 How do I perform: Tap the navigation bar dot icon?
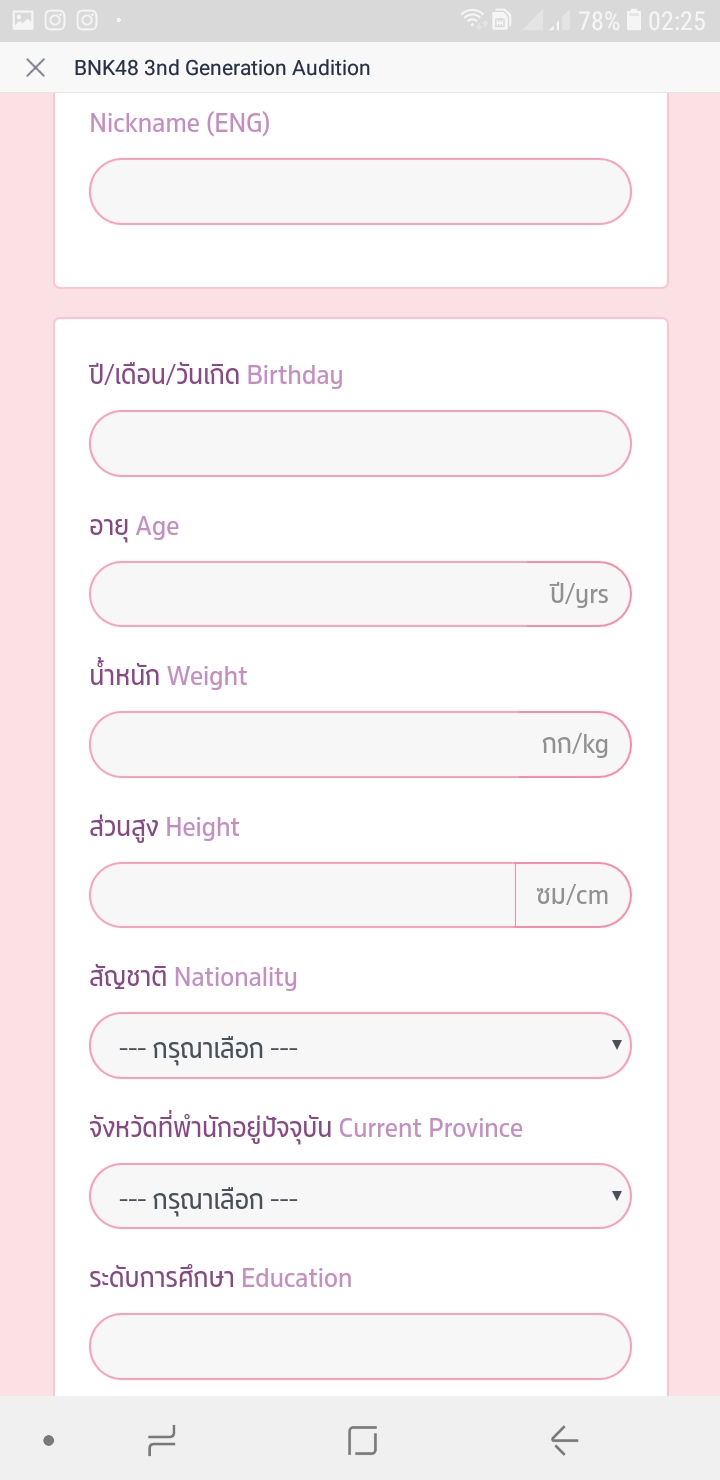(48, 1440)
